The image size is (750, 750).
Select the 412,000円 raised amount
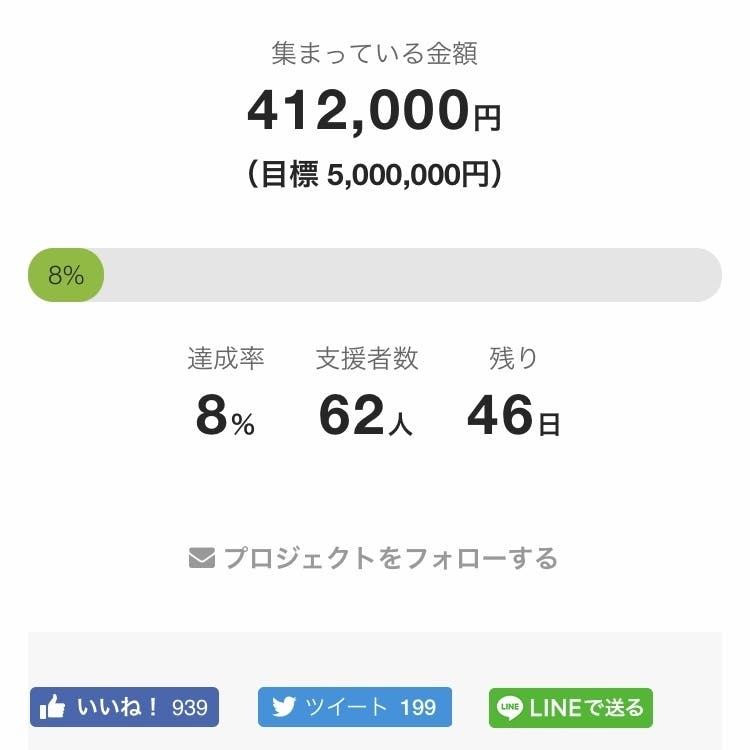point(374,111)
